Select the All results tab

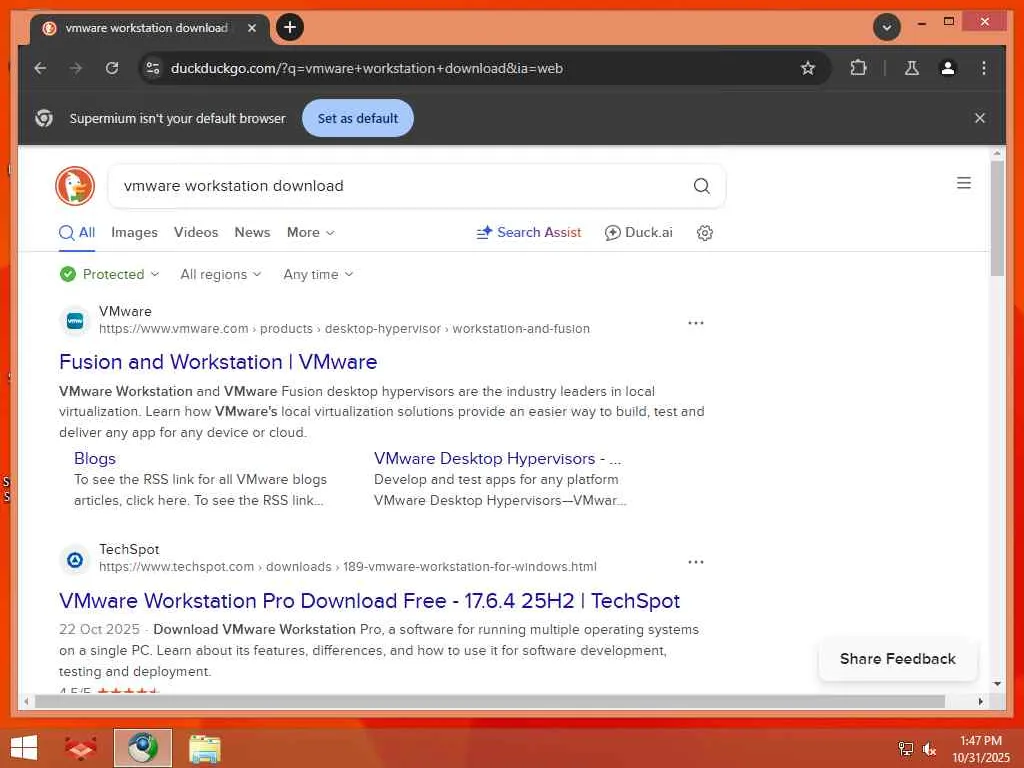(77, 232)
